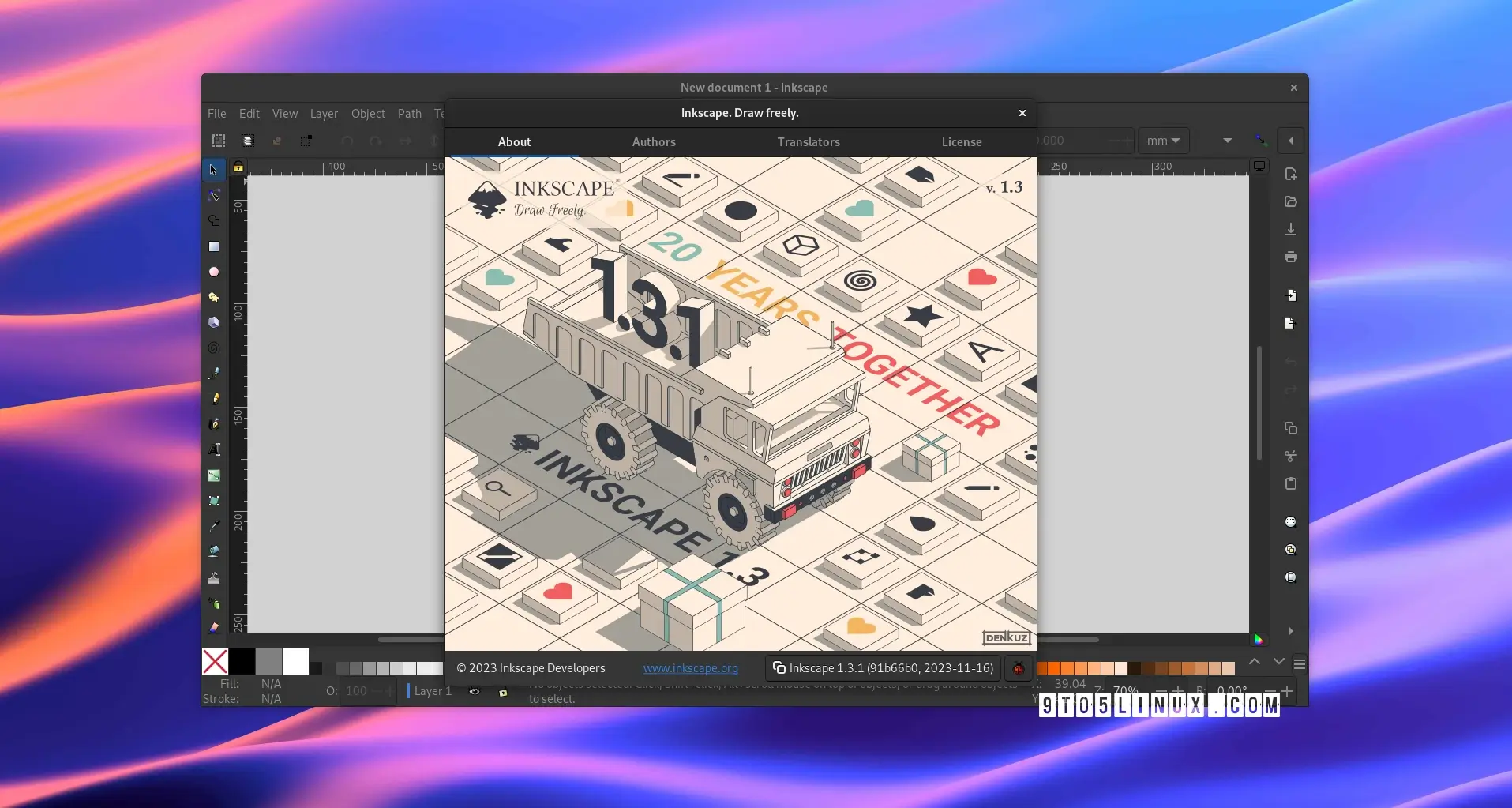
Task: Choose the Shape Builder tool
Action: [x=213, y=220]
